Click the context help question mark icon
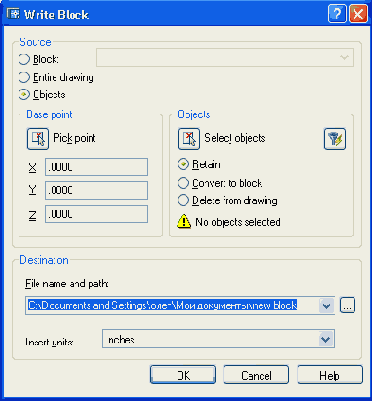 pos(337,15)
